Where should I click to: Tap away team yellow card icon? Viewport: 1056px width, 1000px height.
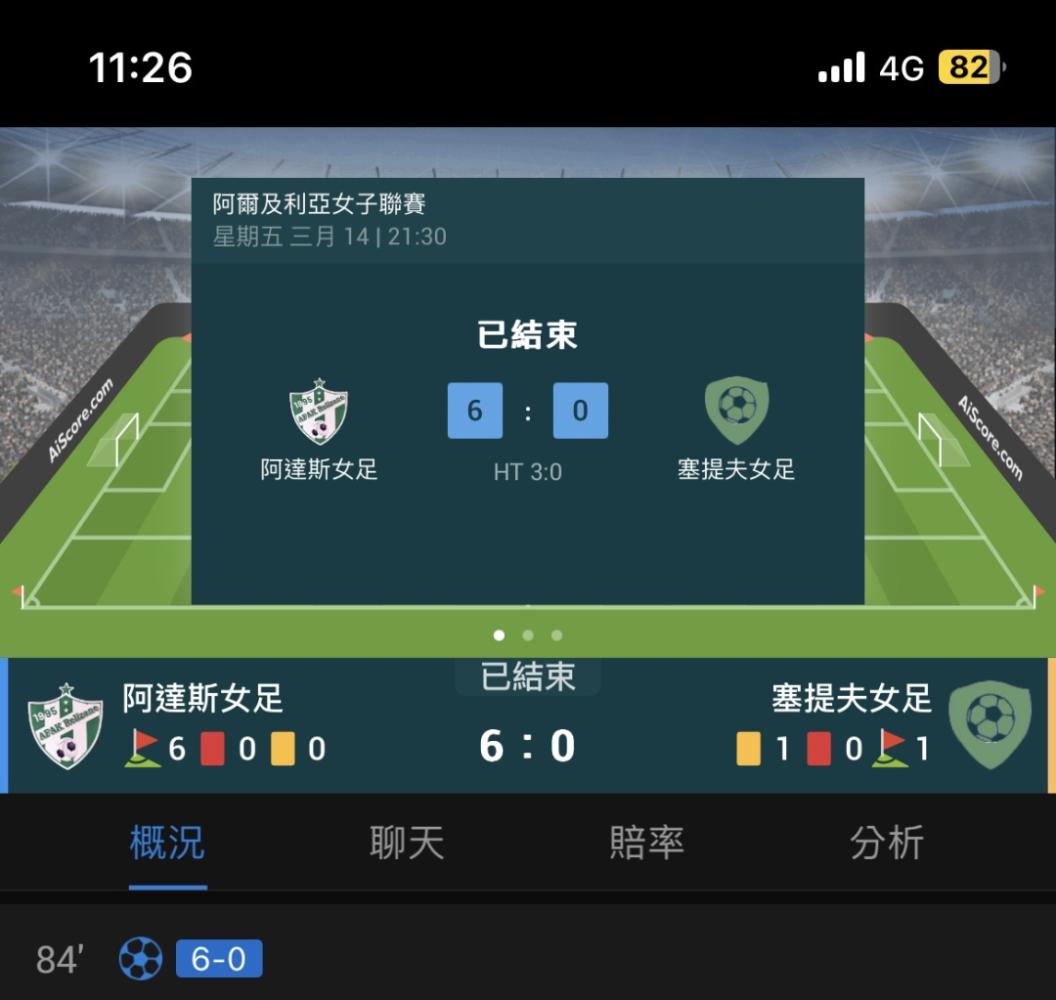(749, 749)
